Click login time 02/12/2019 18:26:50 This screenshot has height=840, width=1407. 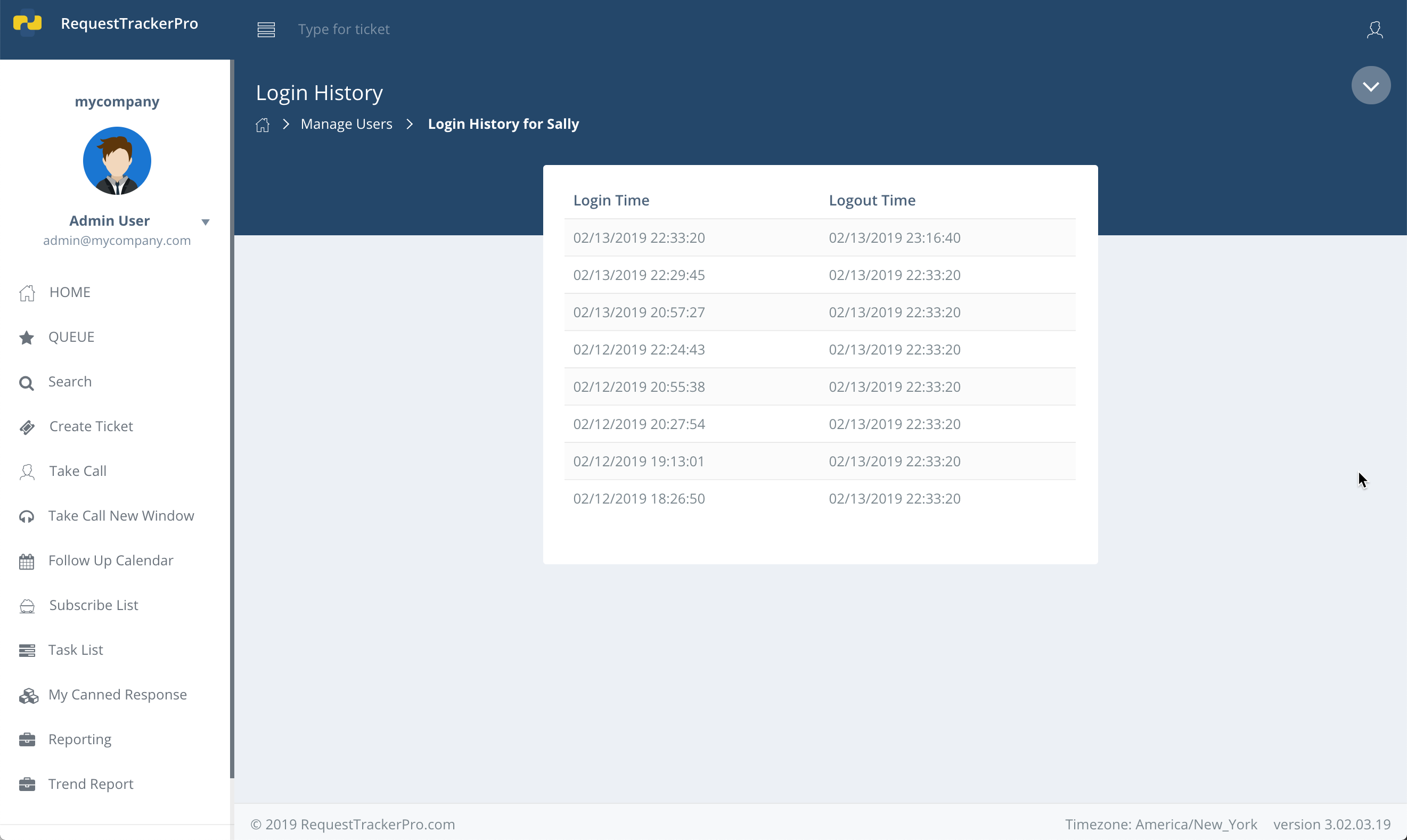point(639,499)
